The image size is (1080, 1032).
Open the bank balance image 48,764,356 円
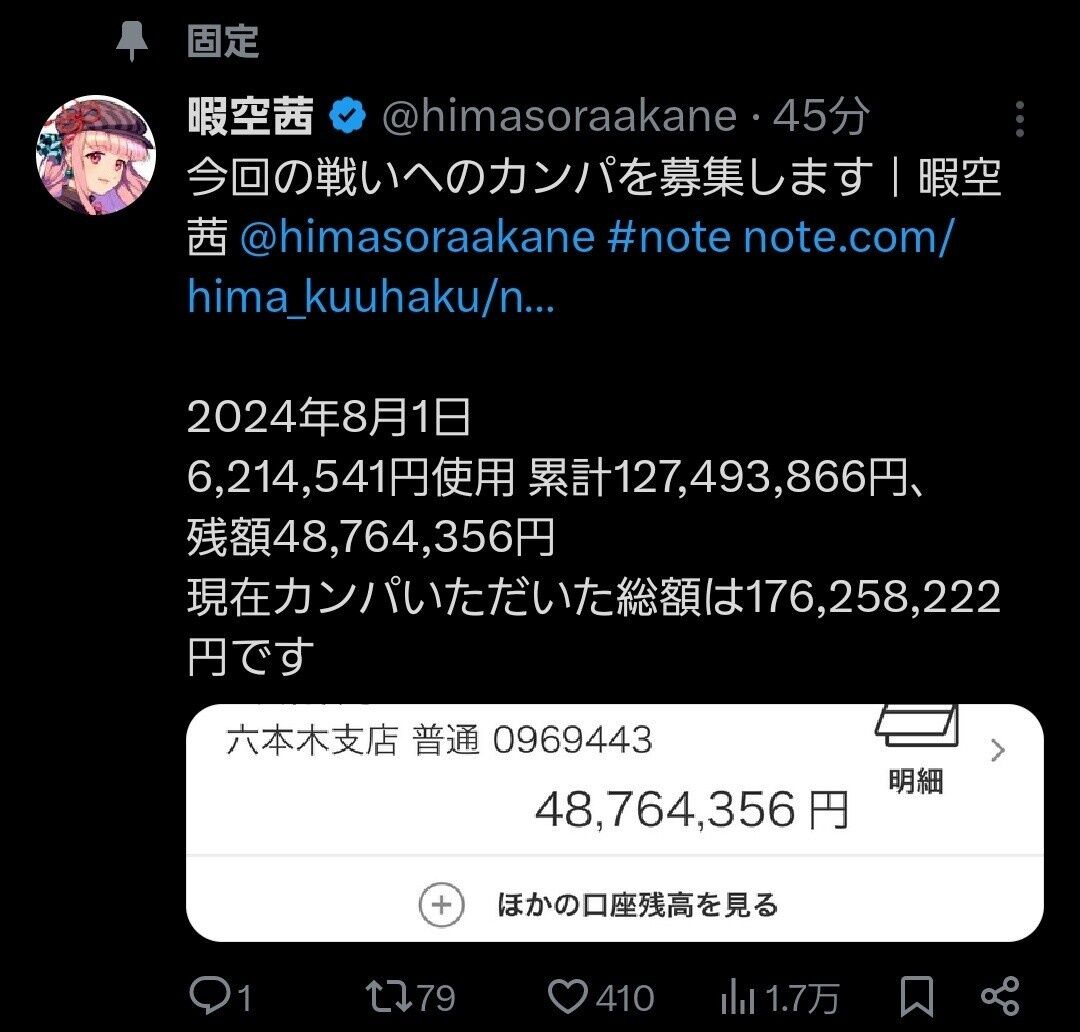click(x=614, y=823)
